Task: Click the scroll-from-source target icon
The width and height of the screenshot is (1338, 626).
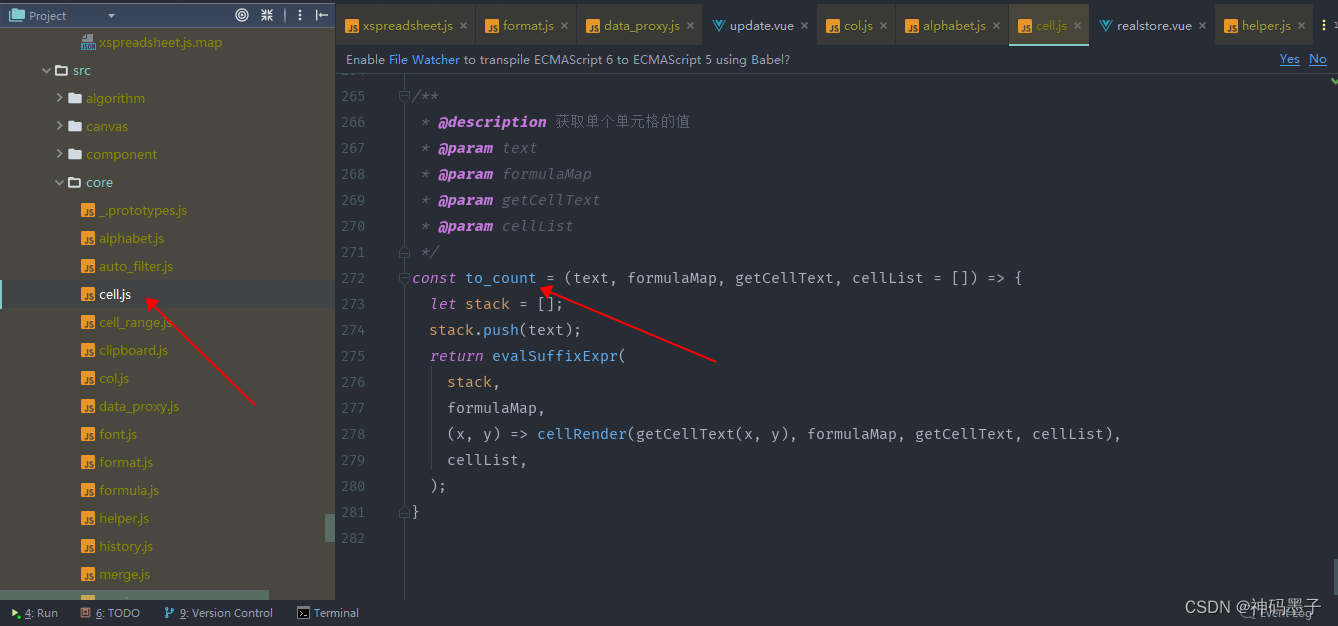Action: [242, 15]
